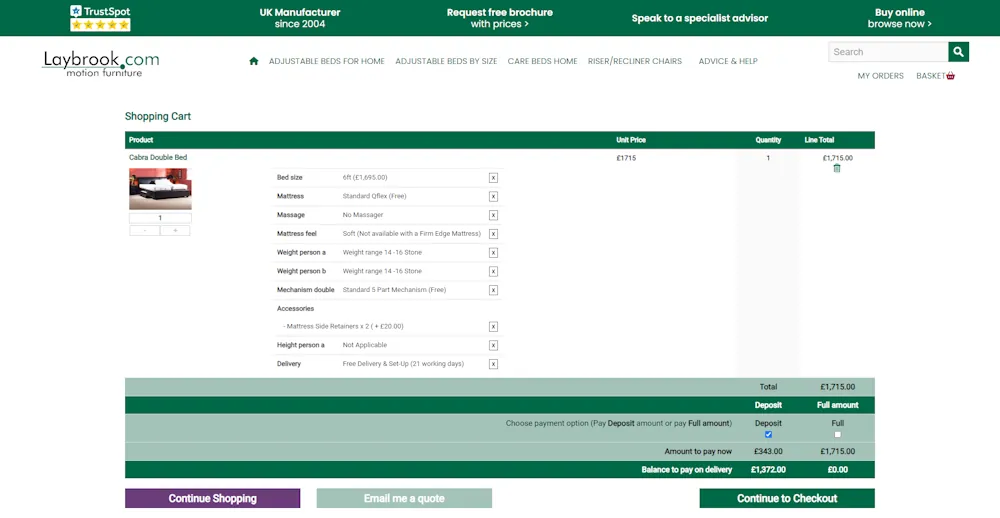Click the £1,372.00 balance on delivery
Image resolution: width=1000 pixels, height=518 pixels.
(768, 470)
